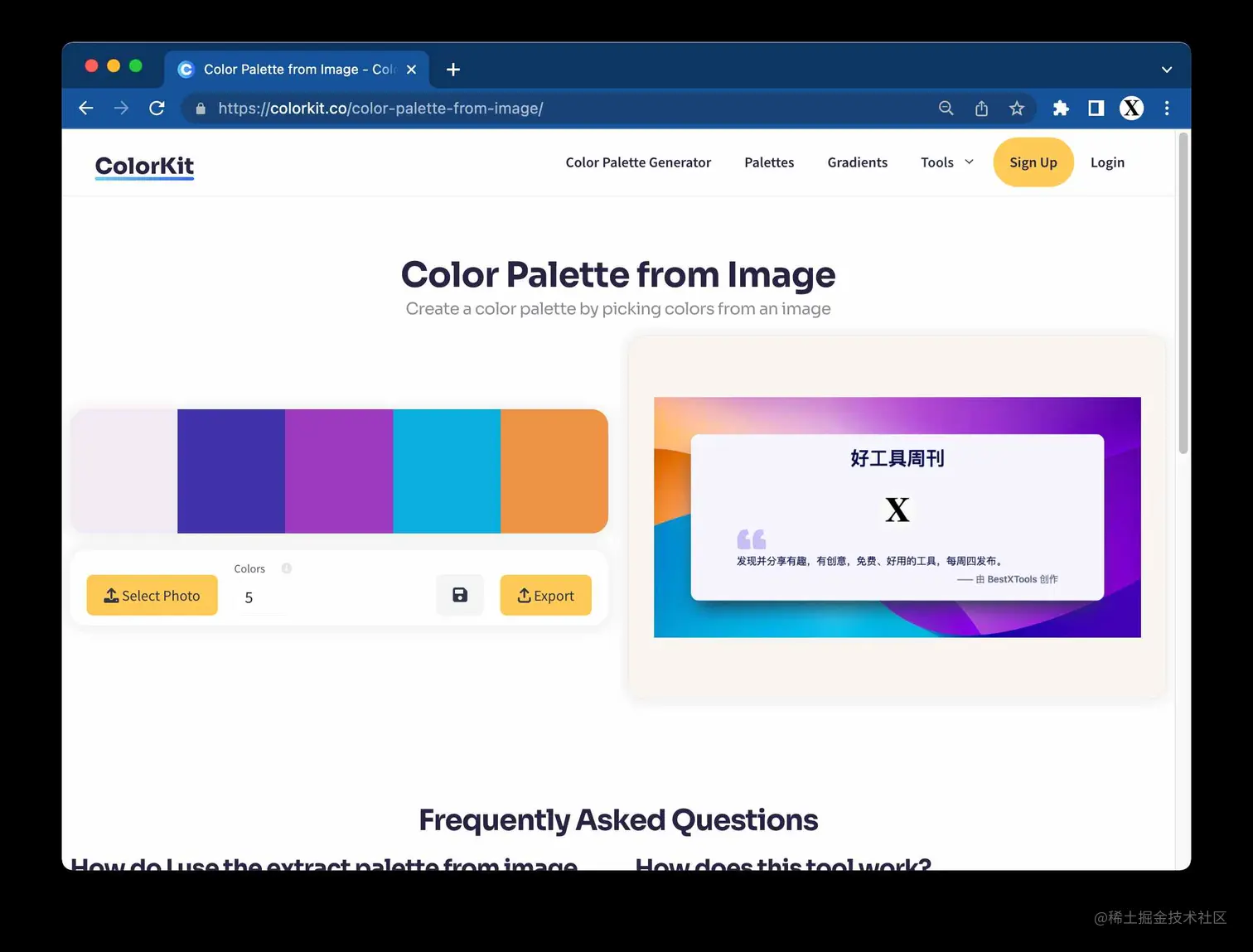Screen dimensions: 1253x952
Task: Open the three-dot browser menu
Action: click(1166, 108)
